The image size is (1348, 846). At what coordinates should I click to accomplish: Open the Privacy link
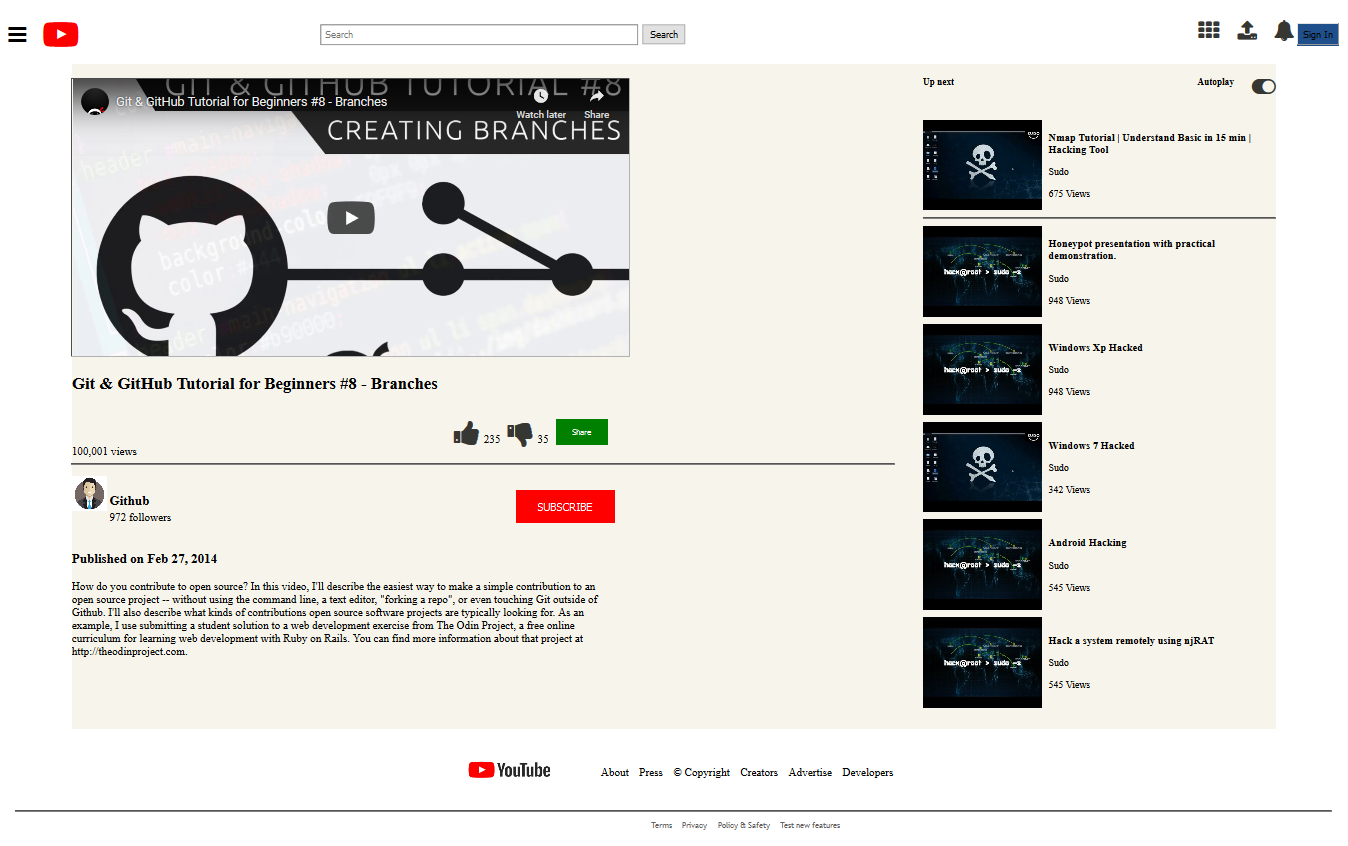pyautogui.click(x=694, y=825)
